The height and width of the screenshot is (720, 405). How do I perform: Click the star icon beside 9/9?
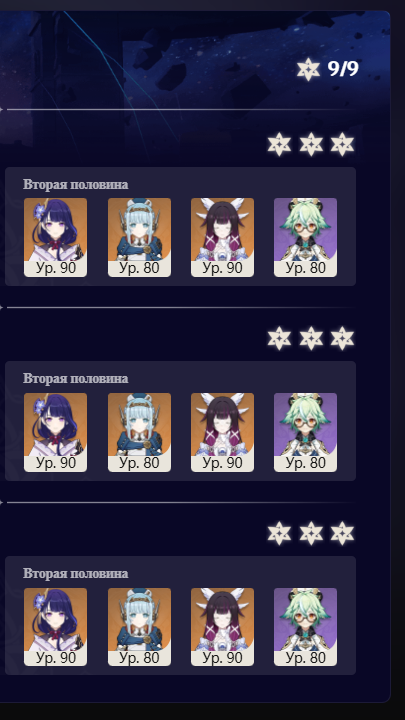point(308,70)
